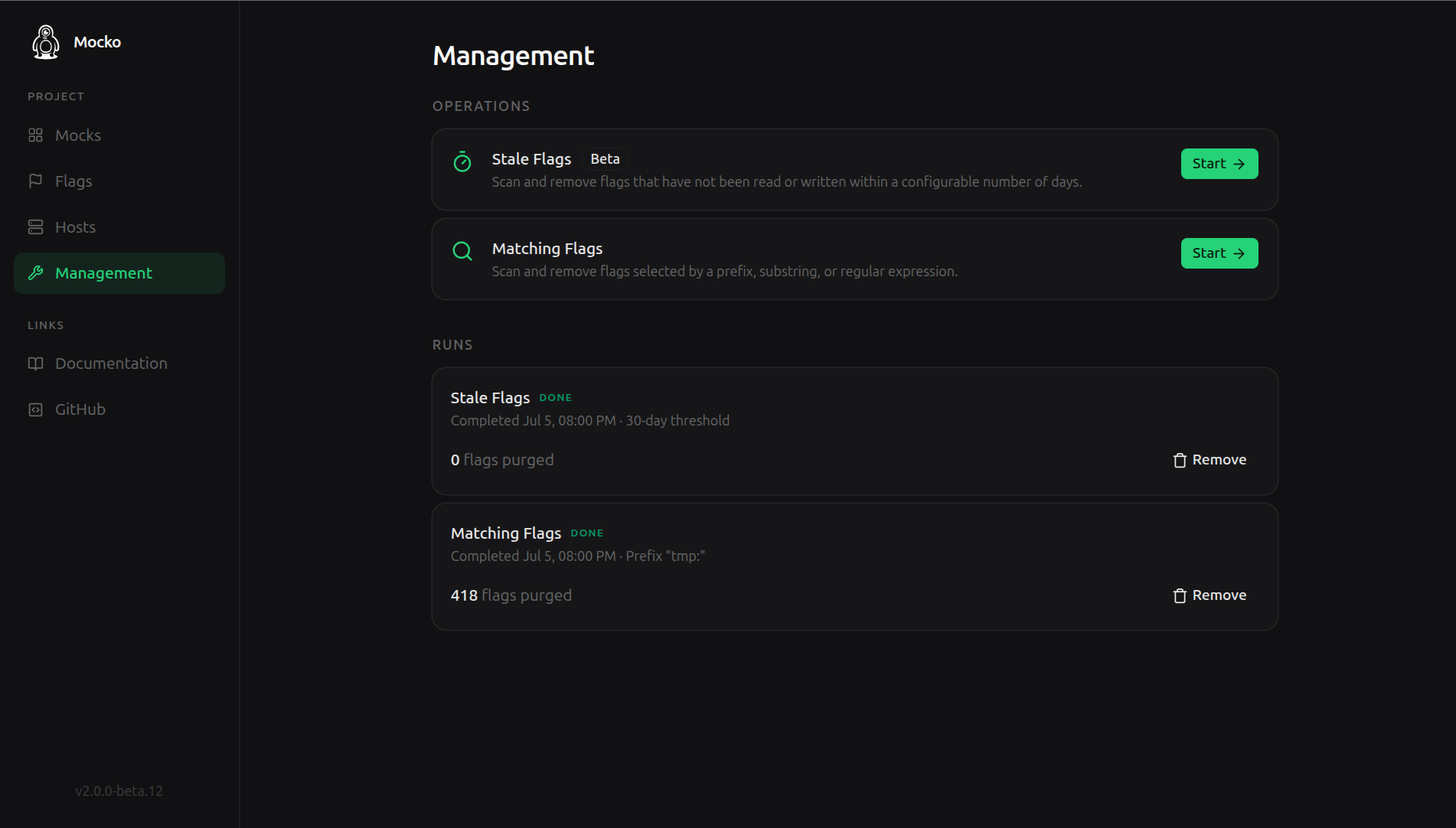Click trash icon on Matching Flags run

coord(1180,595)
